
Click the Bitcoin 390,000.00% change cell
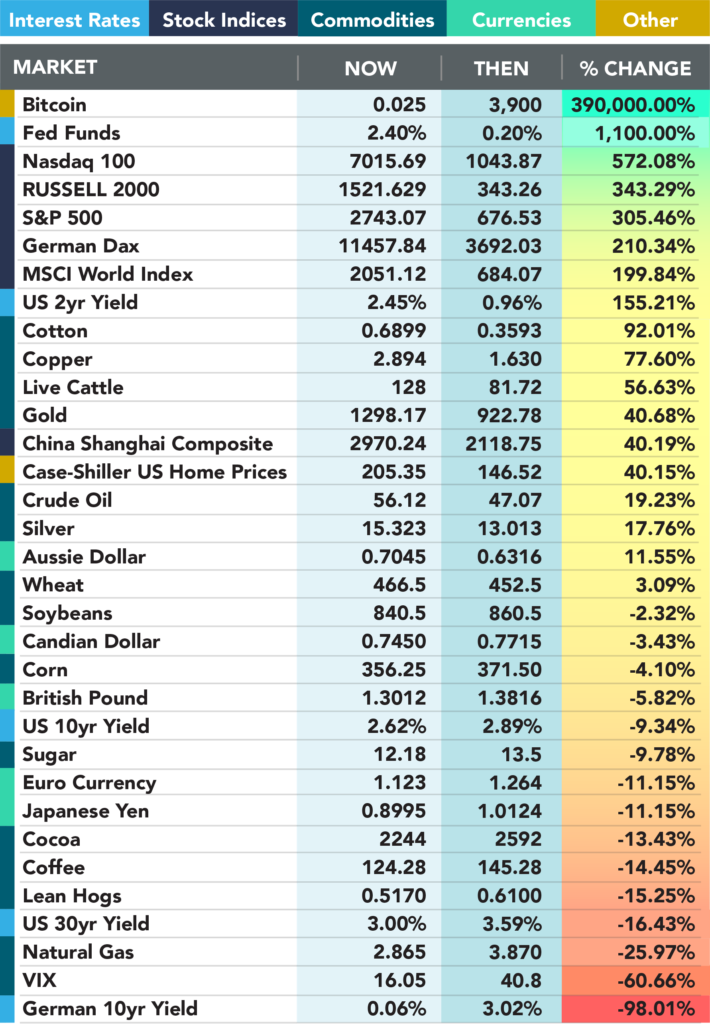636,104
